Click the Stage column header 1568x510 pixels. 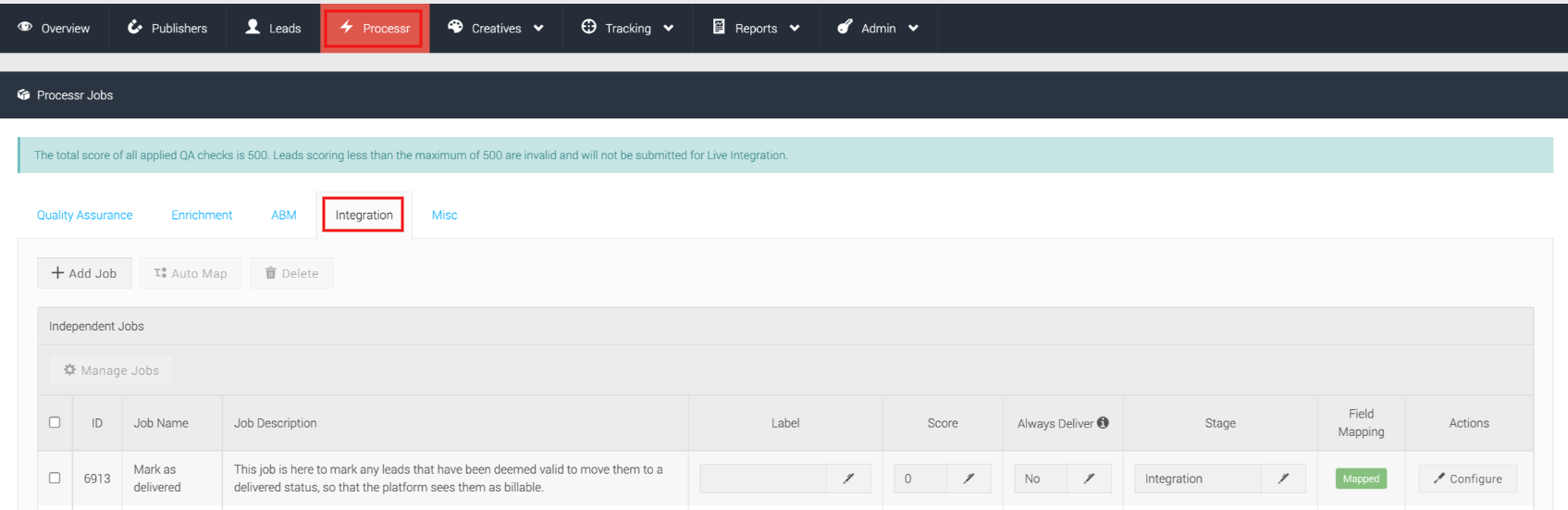point(1220,423)
